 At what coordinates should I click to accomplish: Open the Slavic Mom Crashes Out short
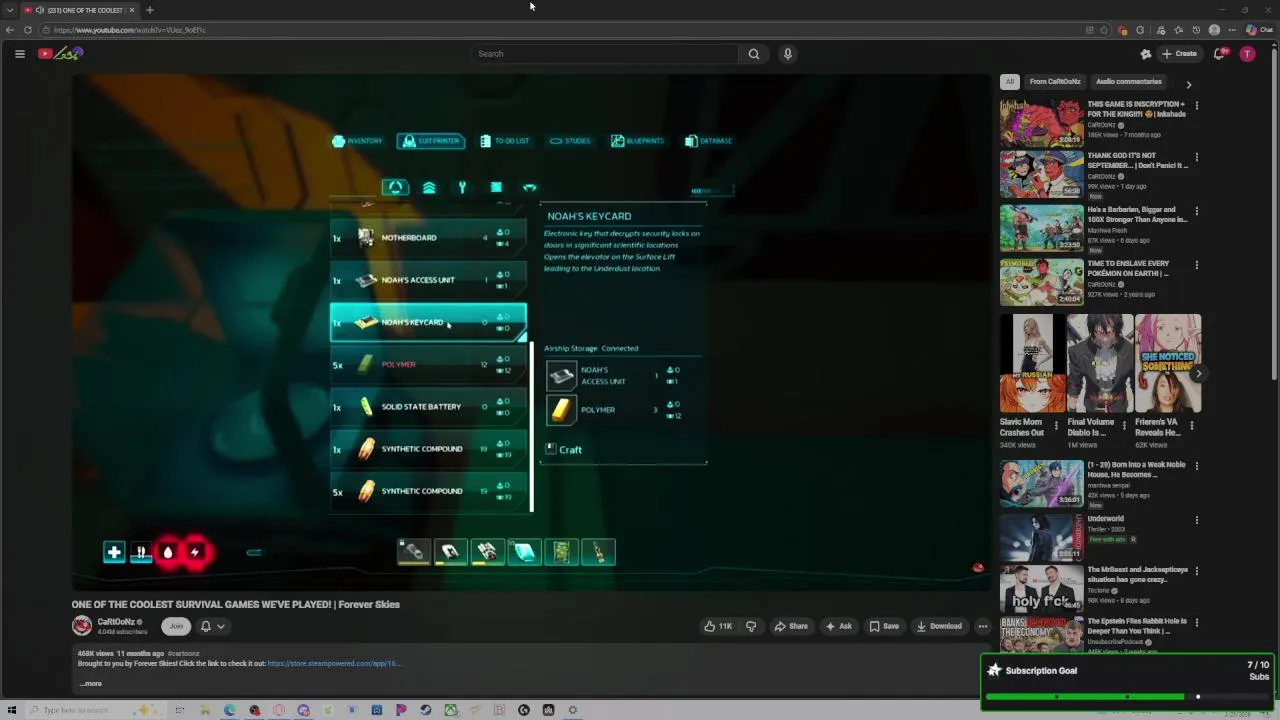pos(1032,363)
